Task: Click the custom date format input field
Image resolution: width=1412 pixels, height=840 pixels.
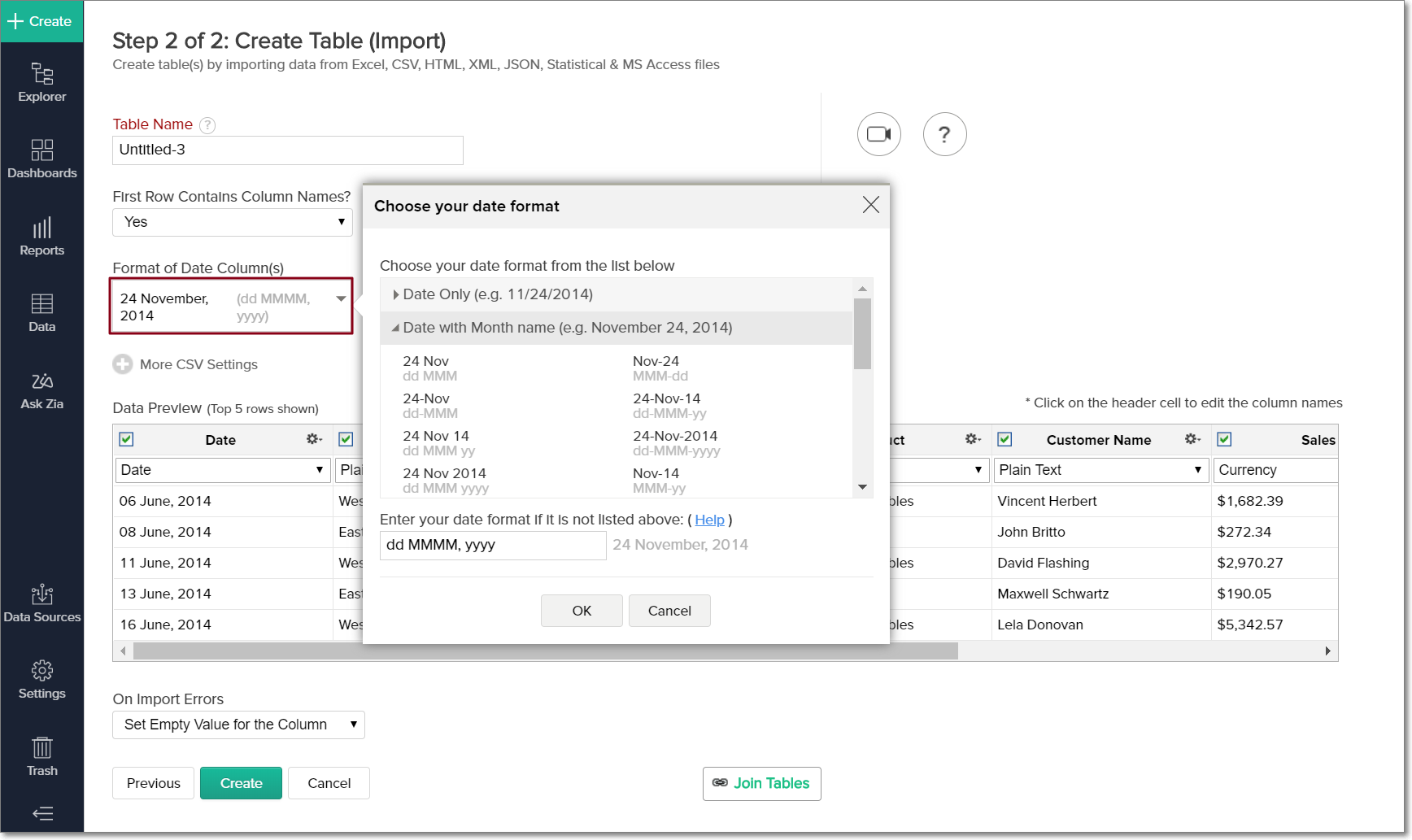Action: tap(493, 545)
